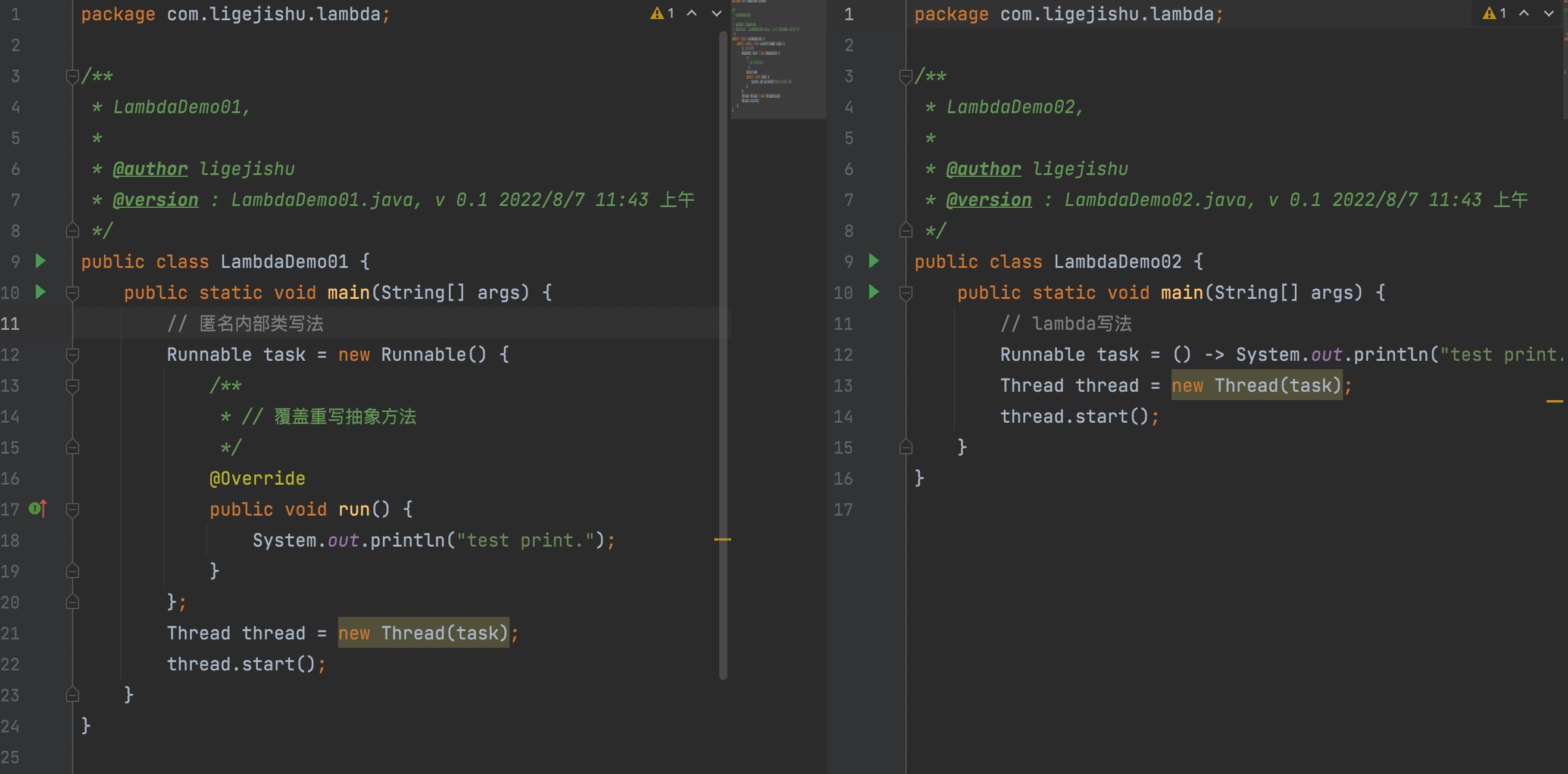Screen dimensions: 1568x774
Task: Run LambdaDemo01 class from gutter arrow
Action: click(x=41, y=261)
